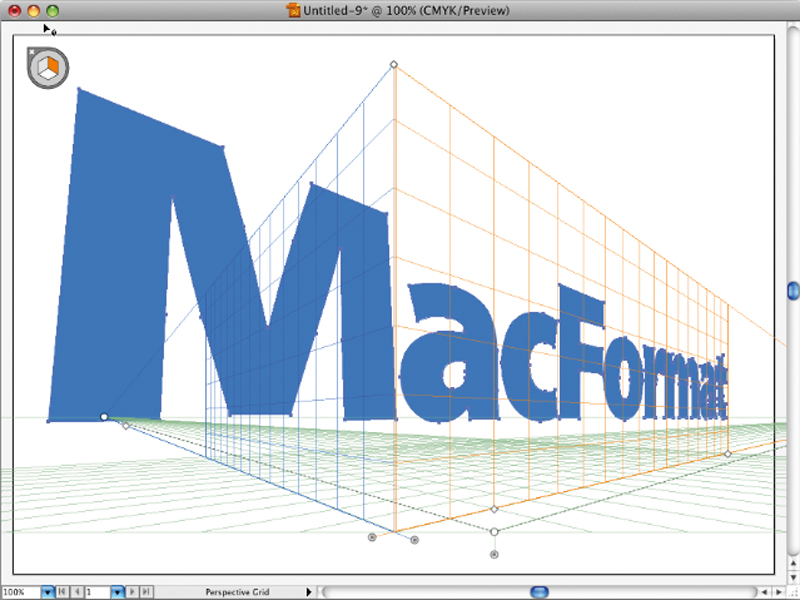Click the scroll down arrow at bottom right
The image size is (800, 600).
[x=793, y=577]
